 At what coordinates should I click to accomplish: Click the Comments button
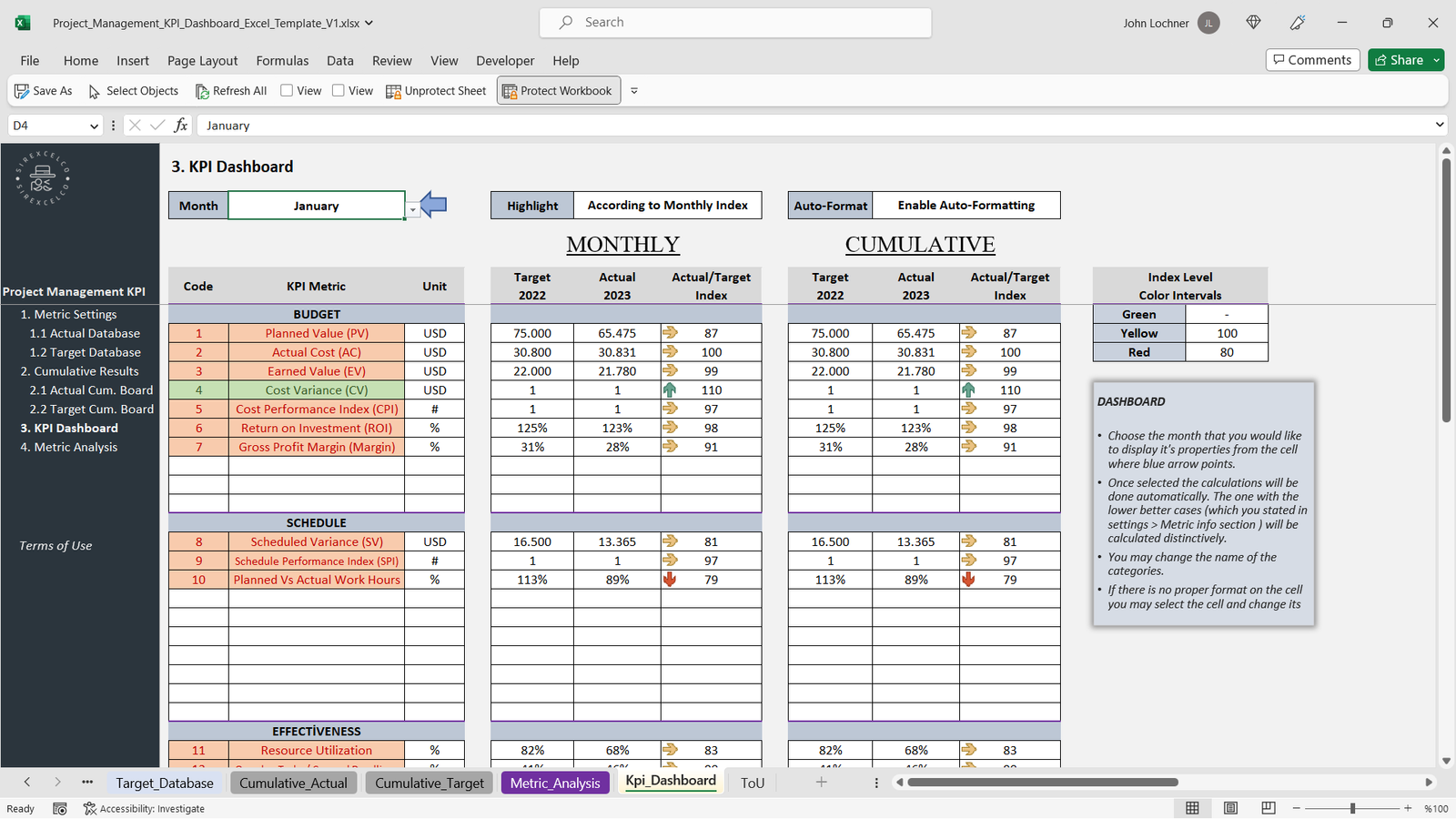tap(1312, 60)
